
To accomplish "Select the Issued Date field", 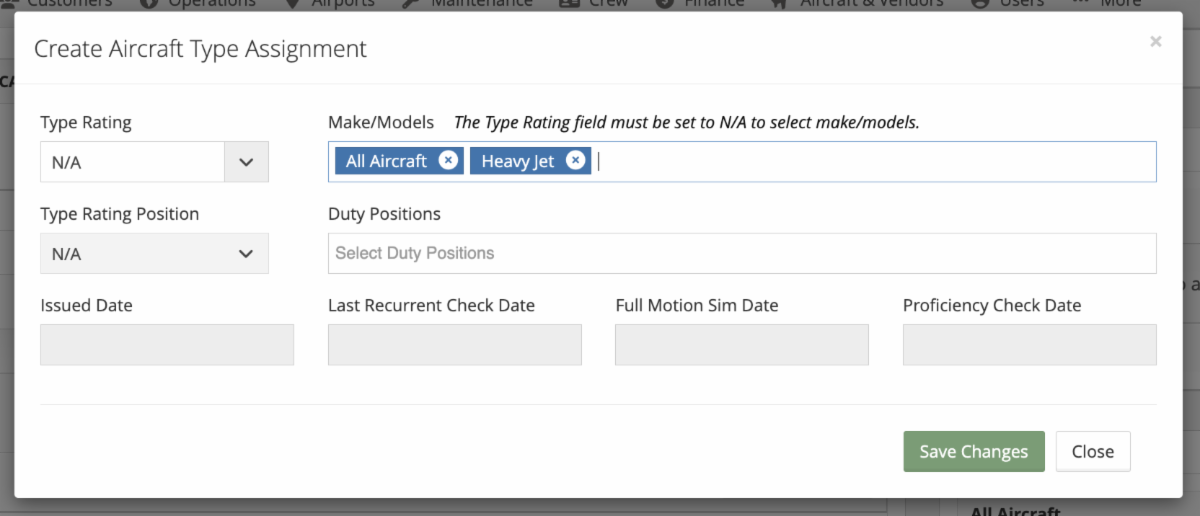I will pyautogui.click(x=167, y=345).
